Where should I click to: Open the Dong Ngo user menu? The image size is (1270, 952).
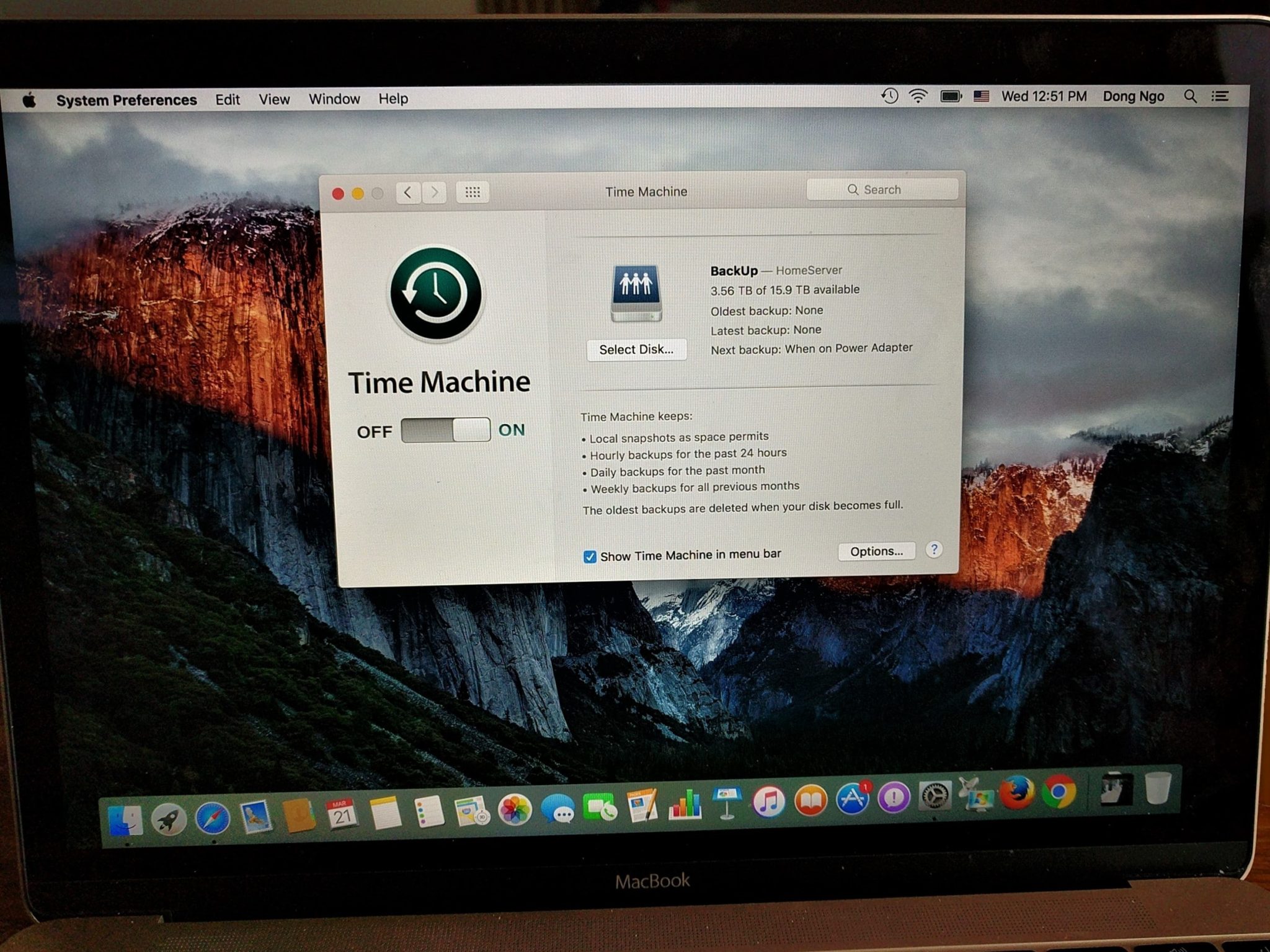click(x=1133, y=96)
